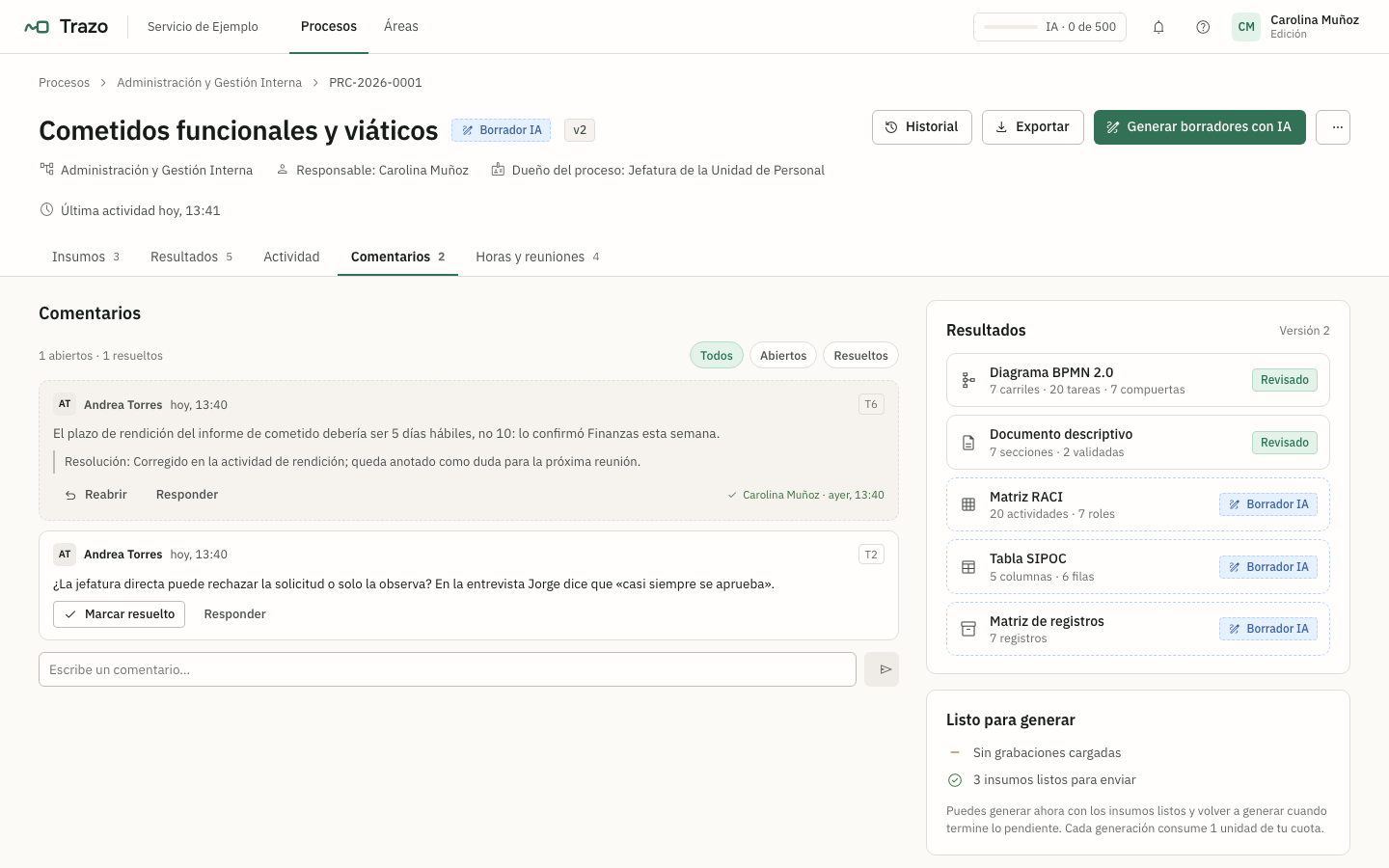This screenshot has height=868, width=1389.
Task: Click the chevron before PRC-2026-0001
Action: tap(315, 83)
